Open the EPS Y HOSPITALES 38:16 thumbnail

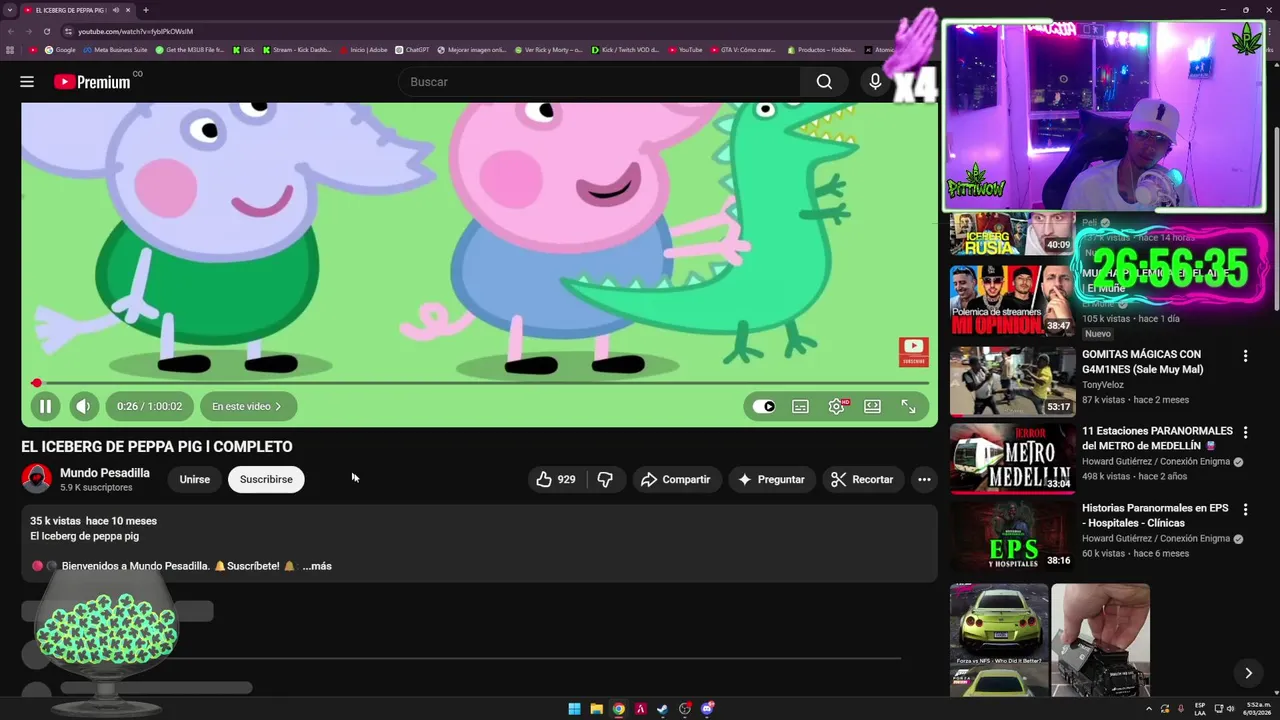point(1012,535)
